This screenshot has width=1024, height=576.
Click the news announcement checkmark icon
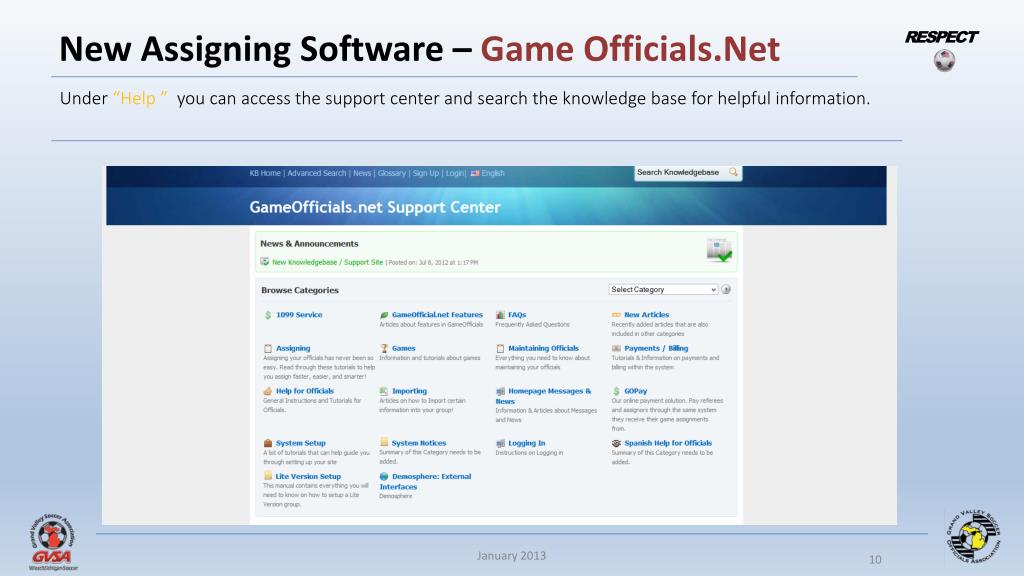pos(719,251)
